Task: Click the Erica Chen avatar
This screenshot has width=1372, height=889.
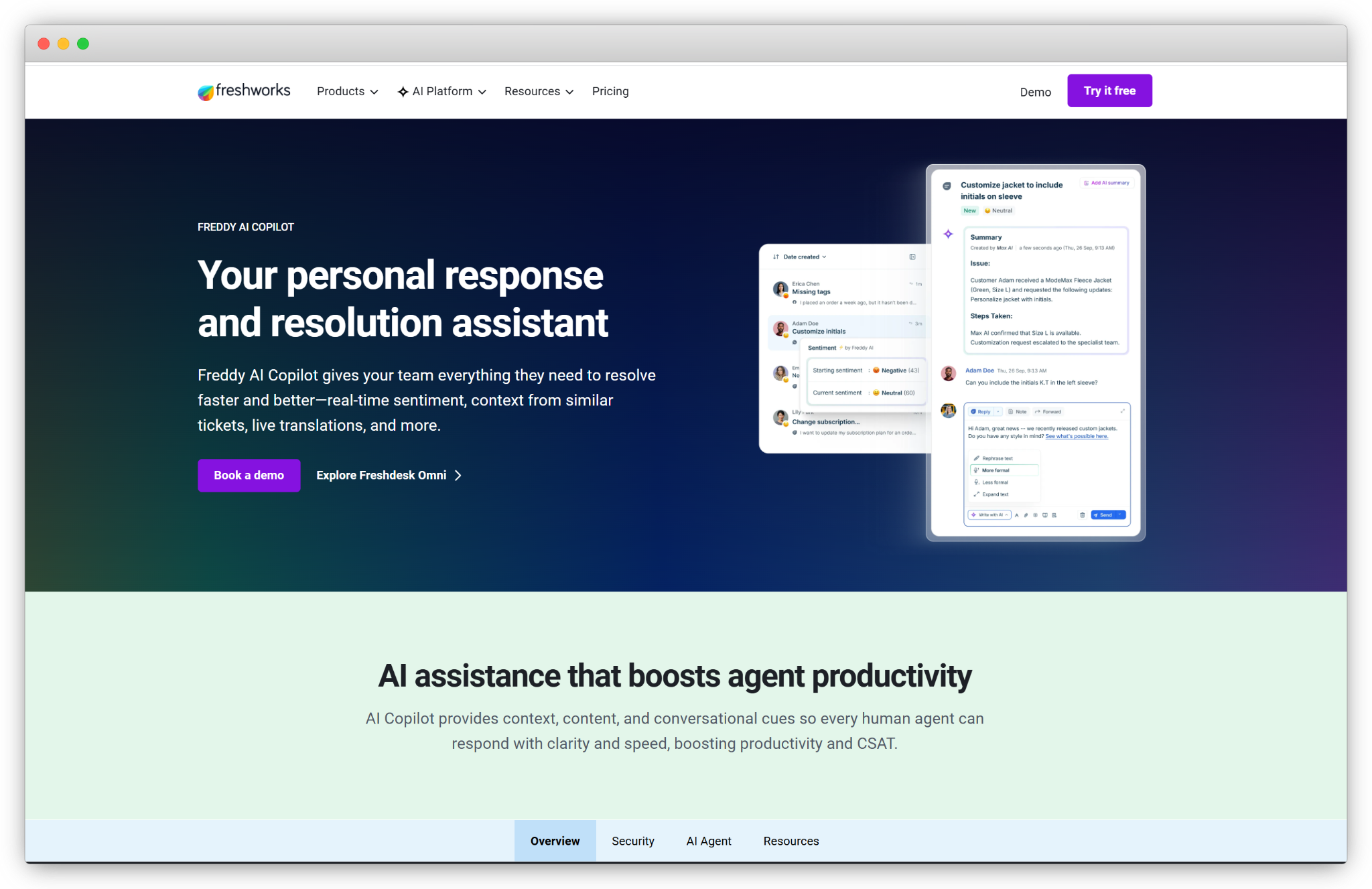Action: pyautogui.click(x=780, y=289)
